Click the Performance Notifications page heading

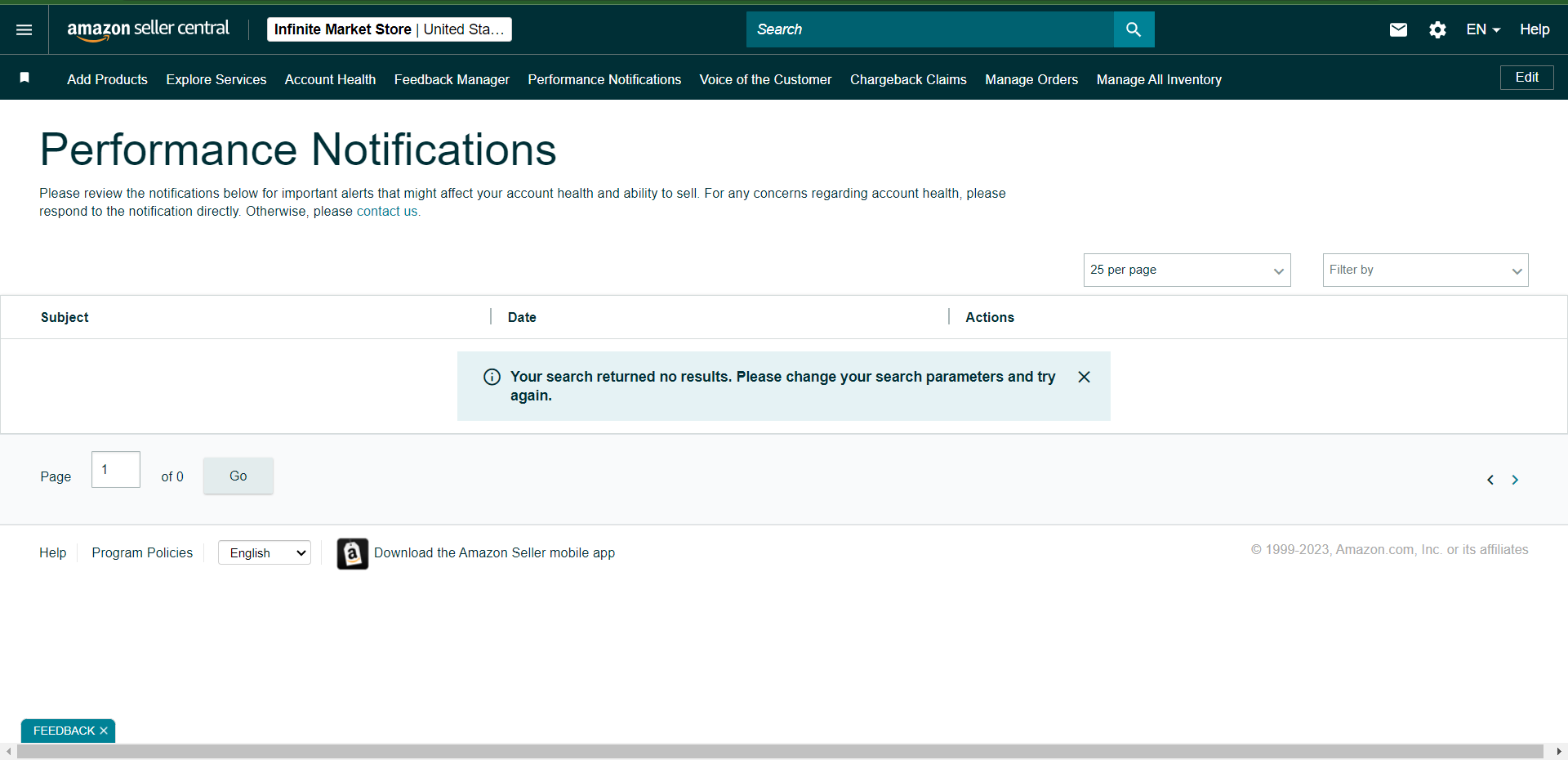tap(298, 150)
